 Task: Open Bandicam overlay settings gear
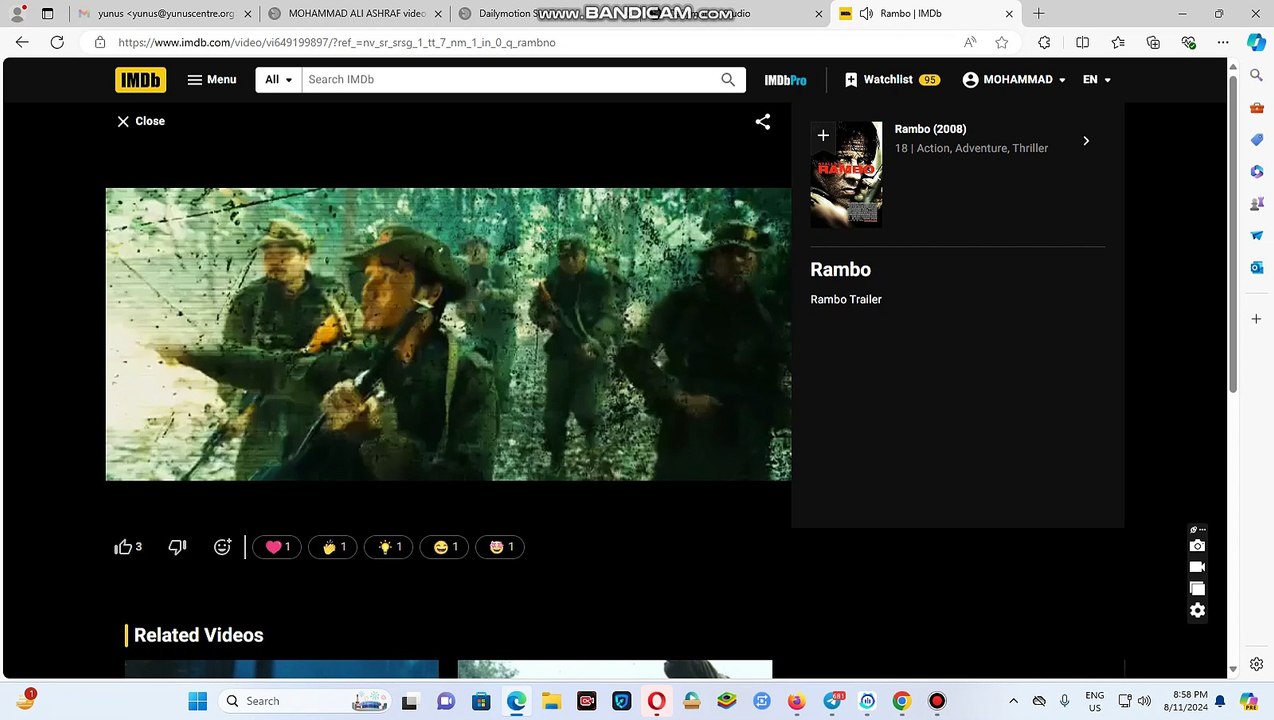pyautogui.click(x=1197, y=611)
